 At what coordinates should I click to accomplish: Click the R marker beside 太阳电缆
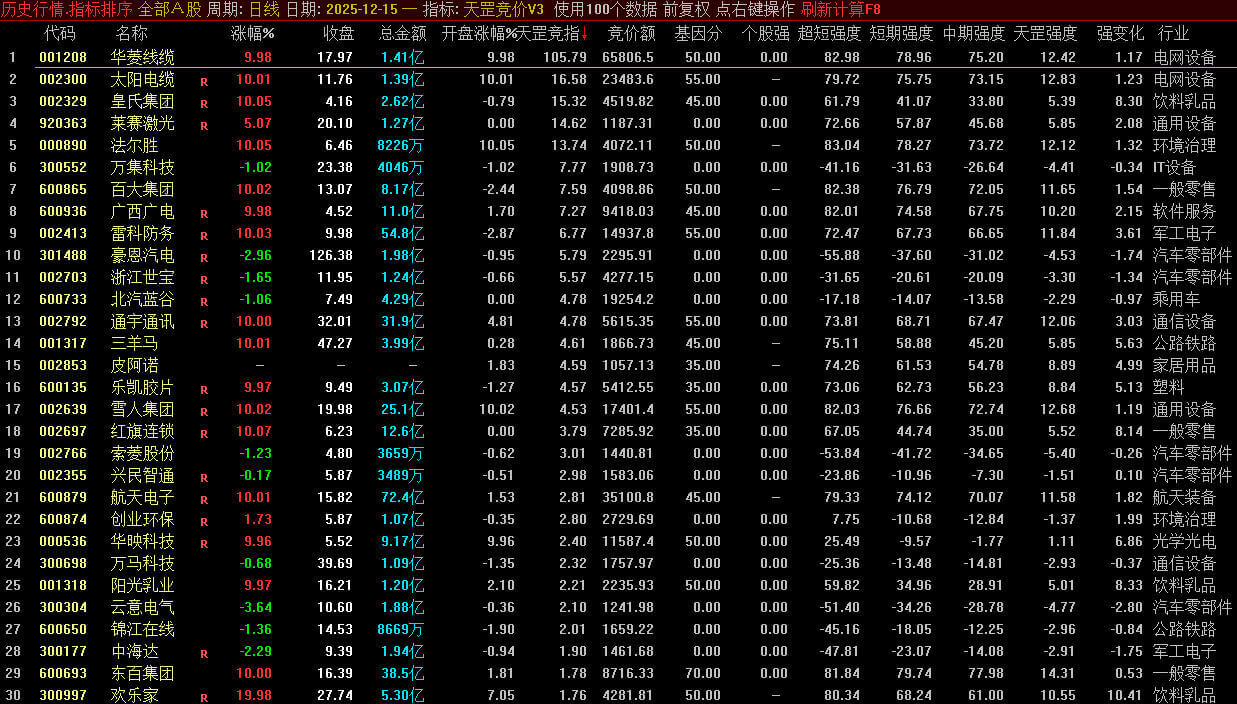[x=204, y=81]
